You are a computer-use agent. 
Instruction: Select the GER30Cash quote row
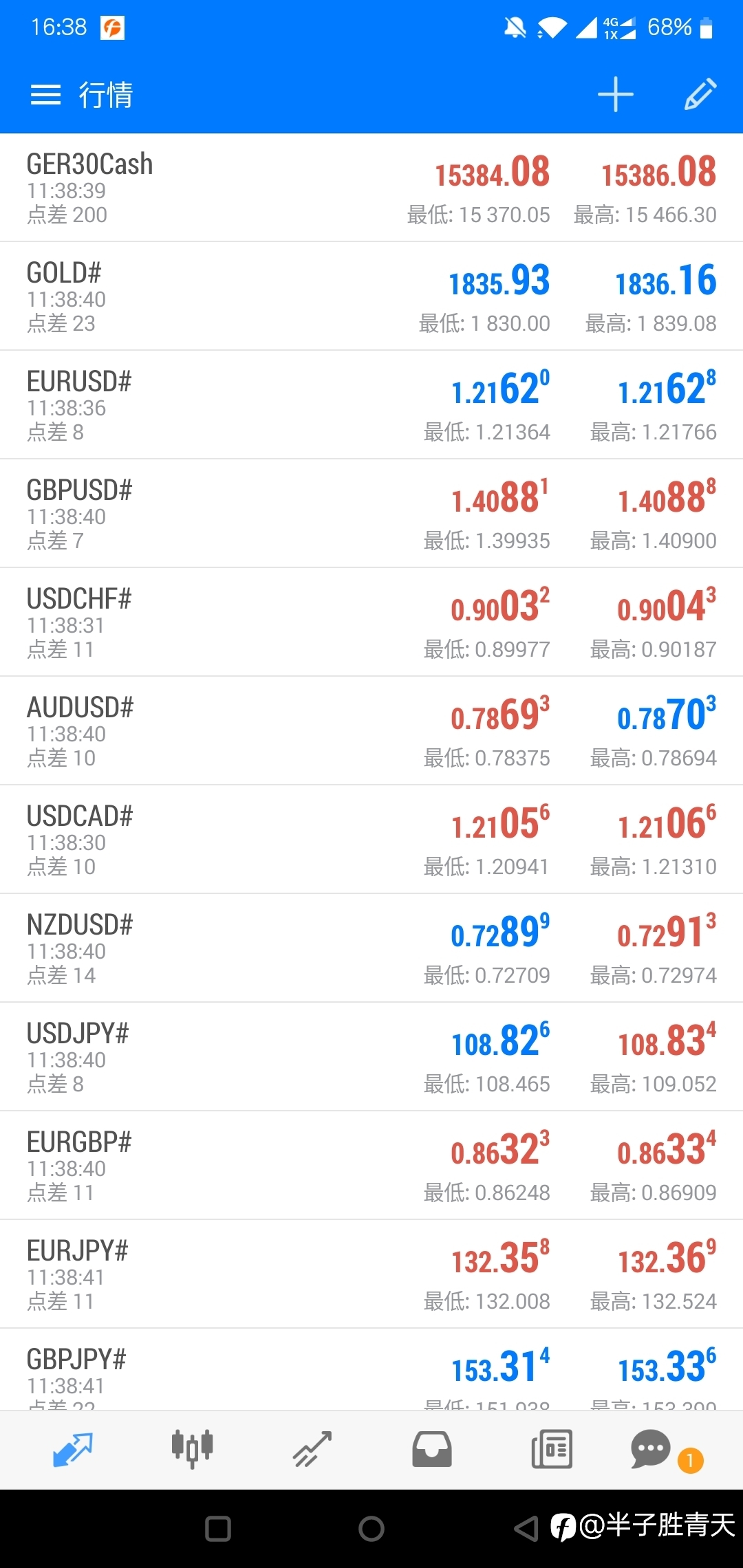(x=206, y=188)
